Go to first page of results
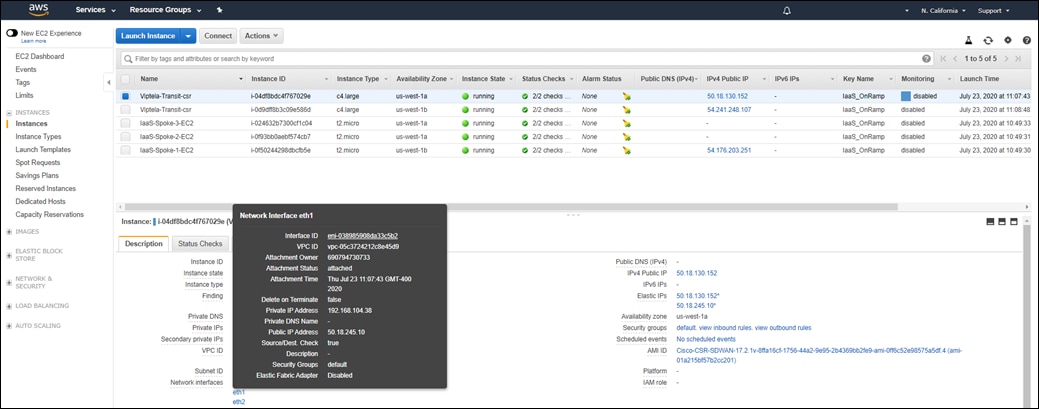Viewport: 1039px width, 409px height. 944,59
